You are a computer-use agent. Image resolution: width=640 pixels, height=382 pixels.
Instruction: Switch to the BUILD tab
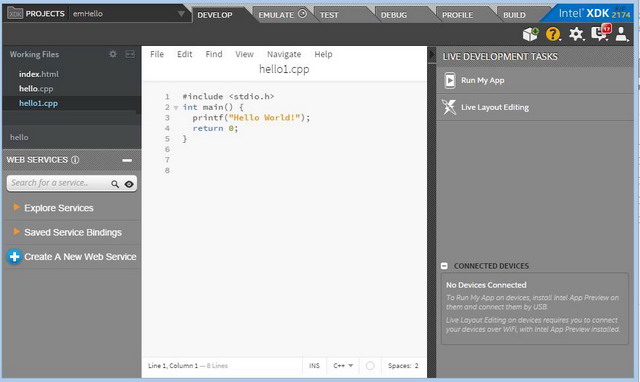click(x=514, y=15)
